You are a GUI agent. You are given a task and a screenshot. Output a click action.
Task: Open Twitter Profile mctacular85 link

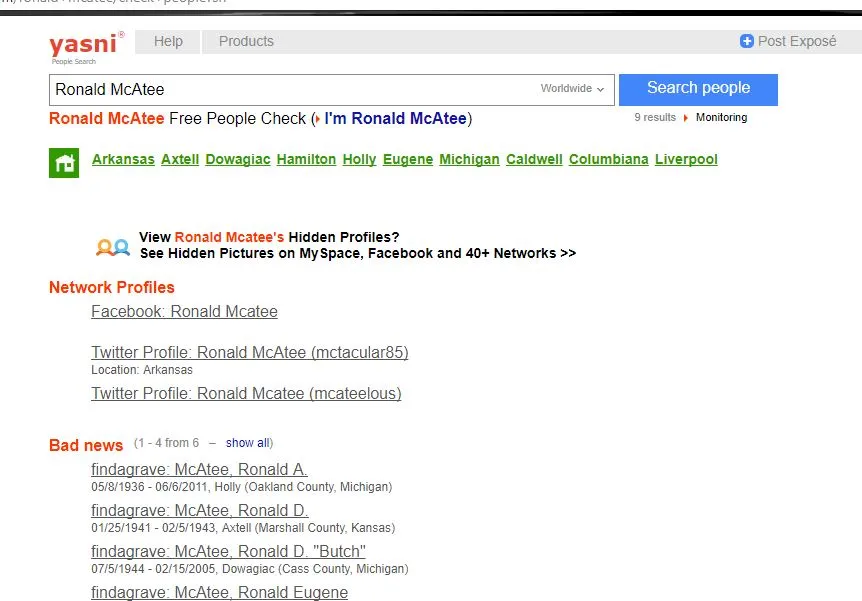pyautogui.click(x=250, y=352)
